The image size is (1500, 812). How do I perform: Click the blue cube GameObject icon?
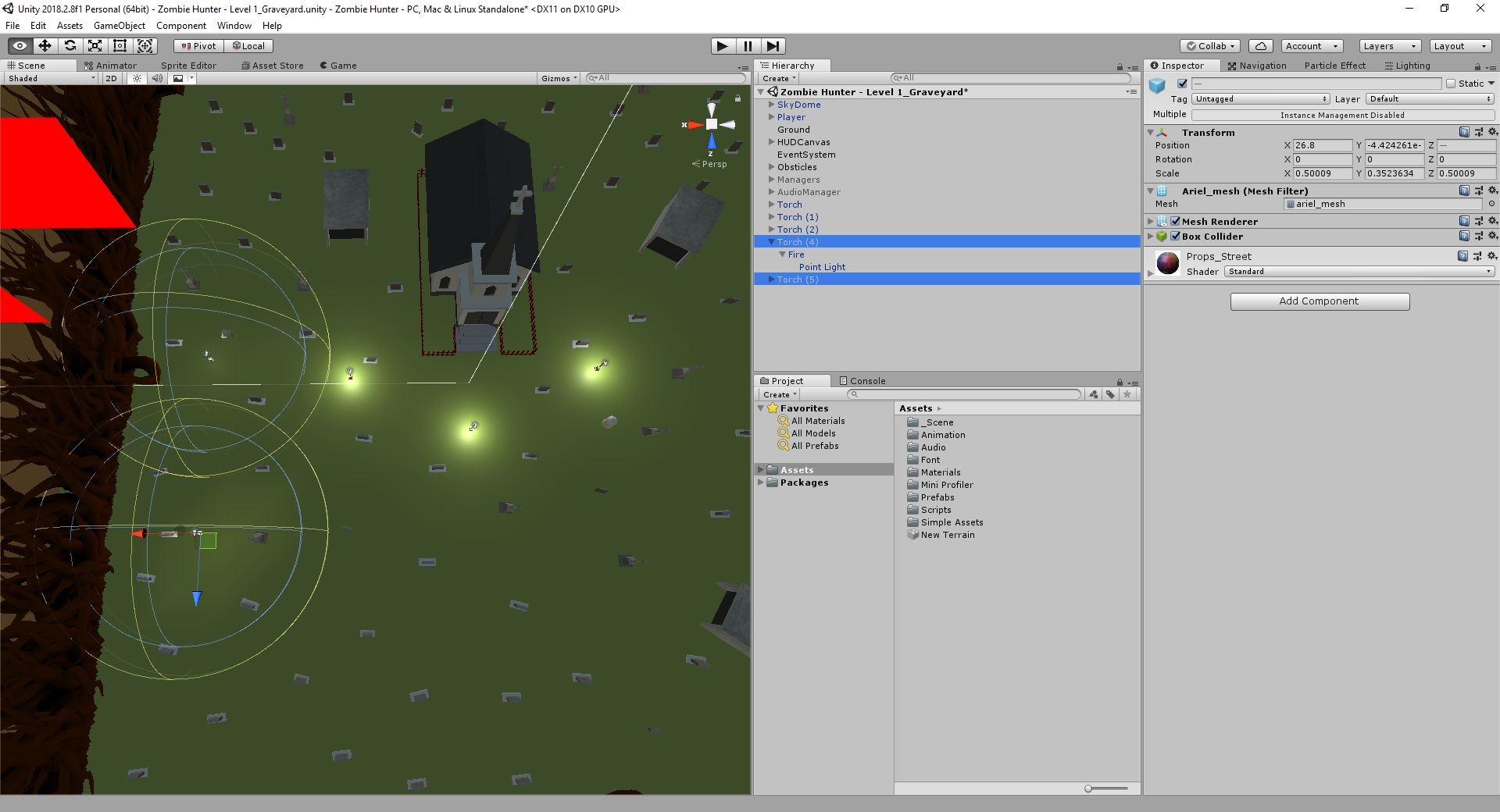tap(1157, 85)
